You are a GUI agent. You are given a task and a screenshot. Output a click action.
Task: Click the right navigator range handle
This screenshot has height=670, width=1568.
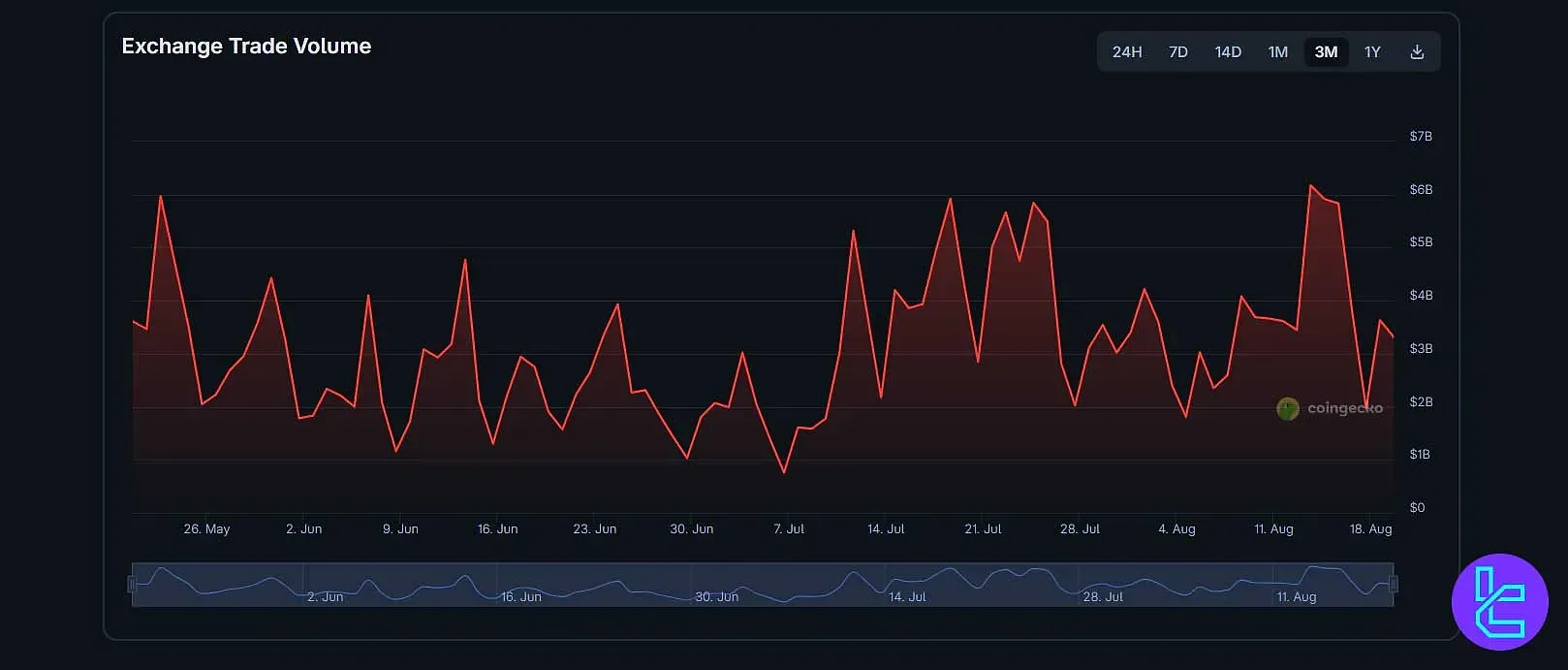point(1394,584)
